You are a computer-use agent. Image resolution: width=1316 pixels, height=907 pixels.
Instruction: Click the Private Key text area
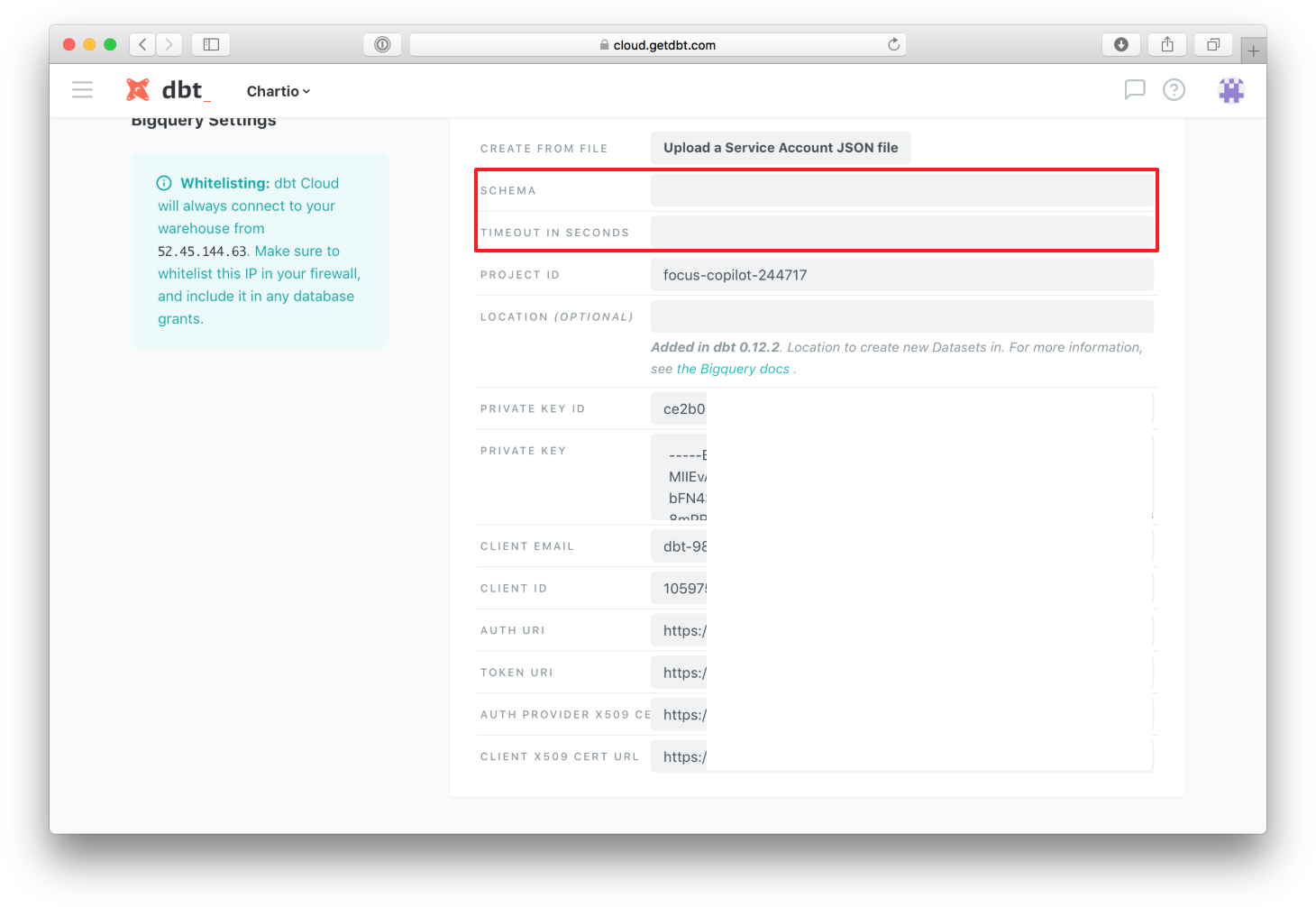[x=902, y=477]
